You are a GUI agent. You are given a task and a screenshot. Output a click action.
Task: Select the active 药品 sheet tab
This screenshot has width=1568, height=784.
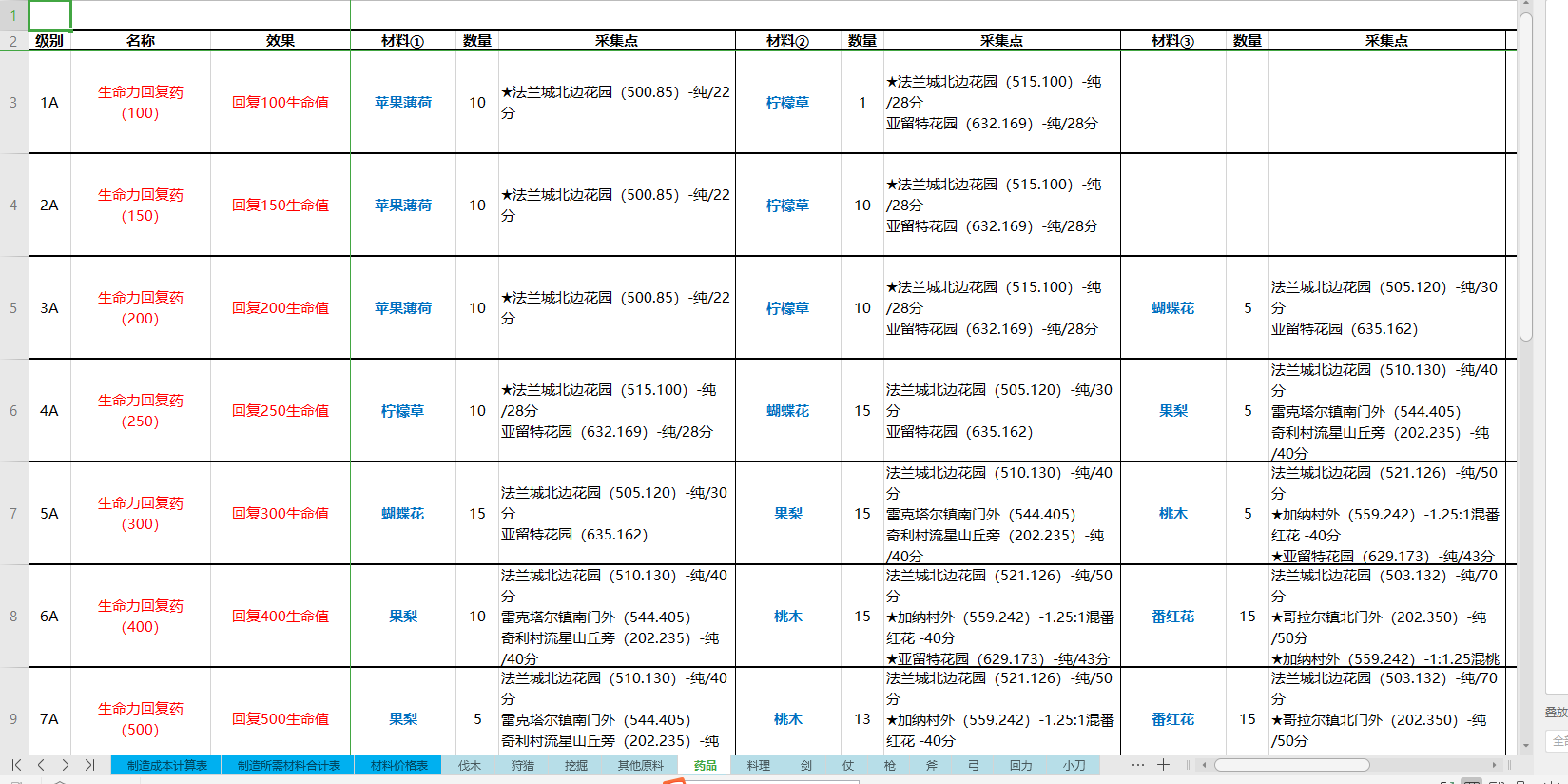(x=705, y=765)
